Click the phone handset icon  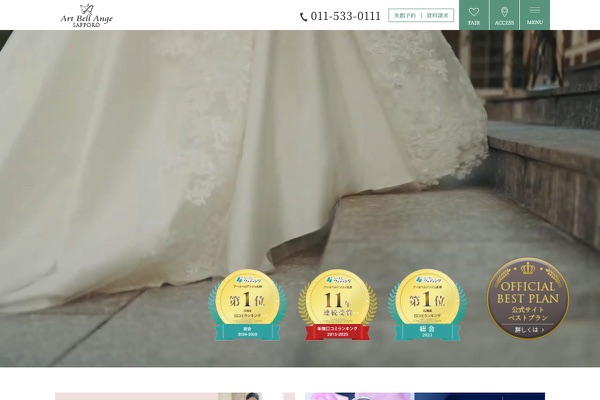[x=303, y=17]
